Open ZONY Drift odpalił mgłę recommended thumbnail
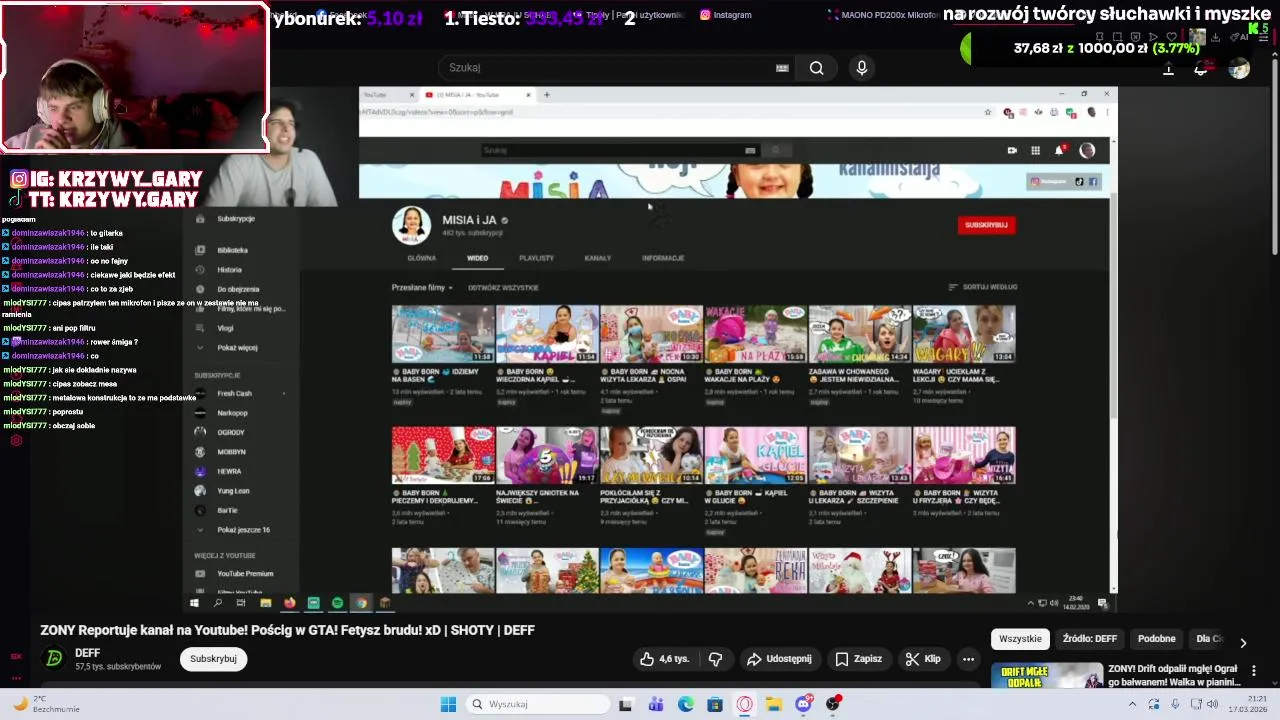 click(1047, 675)
